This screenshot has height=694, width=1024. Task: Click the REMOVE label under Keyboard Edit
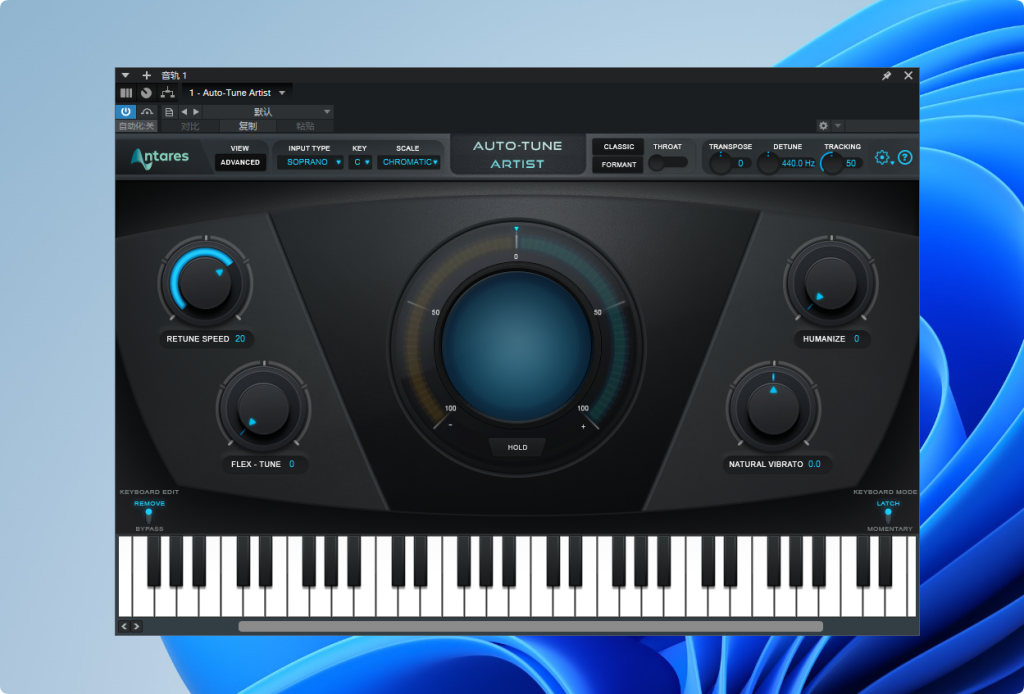pyautogui.click(x=150, y=503)
